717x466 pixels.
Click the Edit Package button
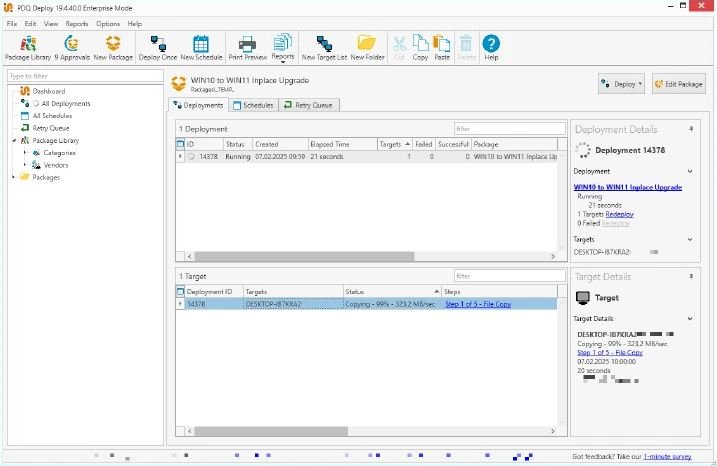click(x=679, y=84)
